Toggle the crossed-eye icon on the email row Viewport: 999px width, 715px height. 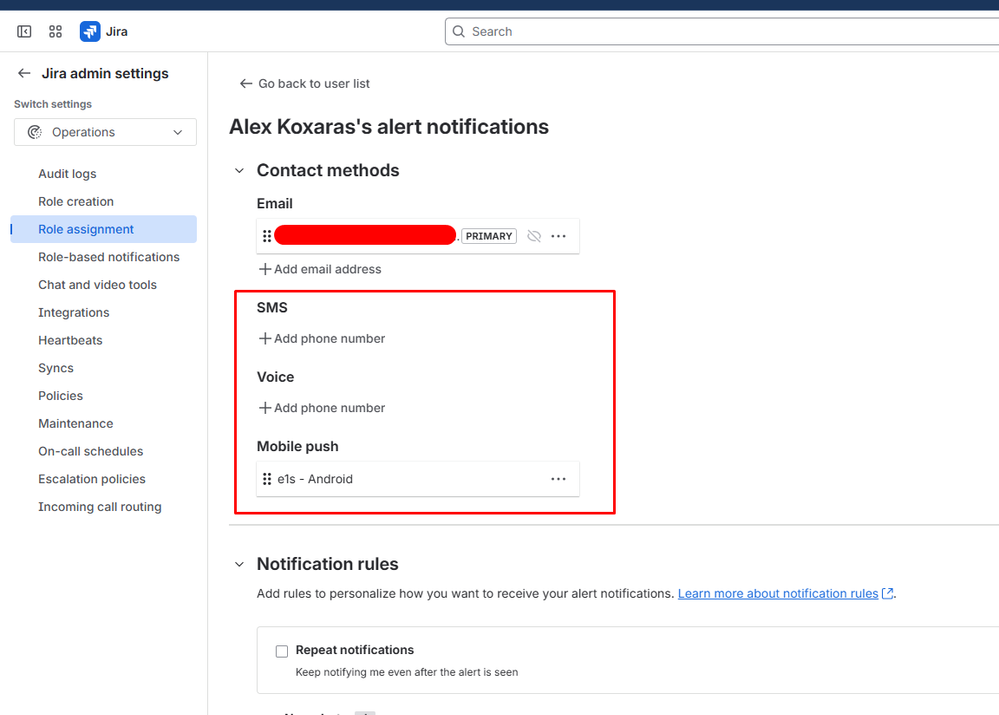(534, 236)
